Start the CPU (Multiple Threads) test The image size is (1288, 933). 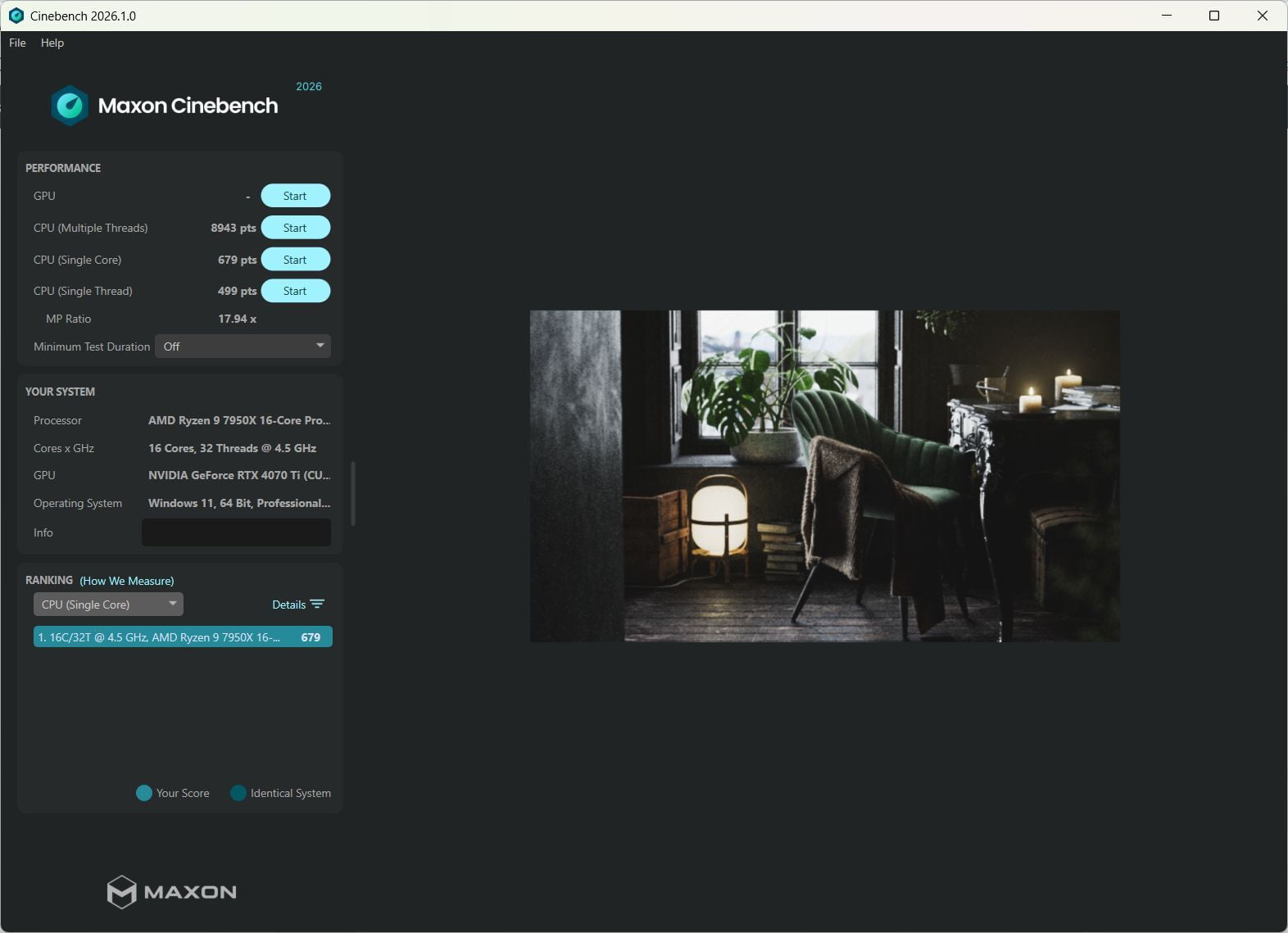(295, 228)
